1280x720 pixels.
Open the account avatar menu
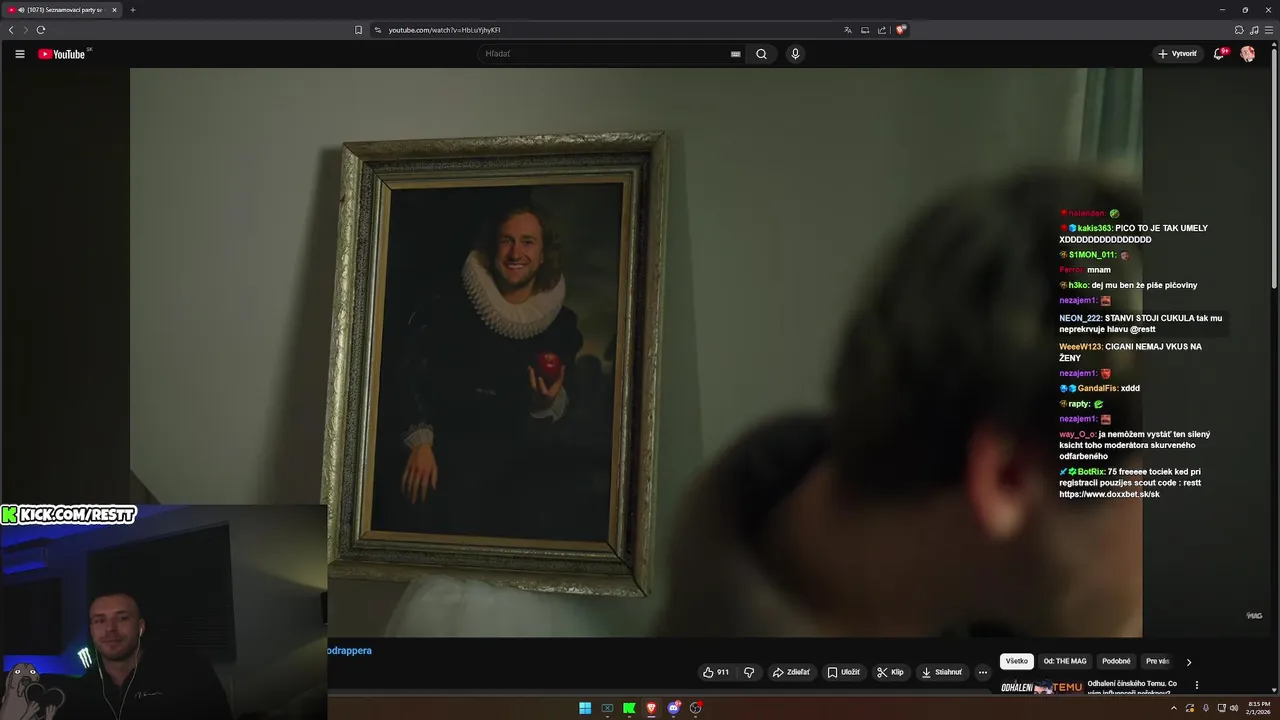[1248, 54]
